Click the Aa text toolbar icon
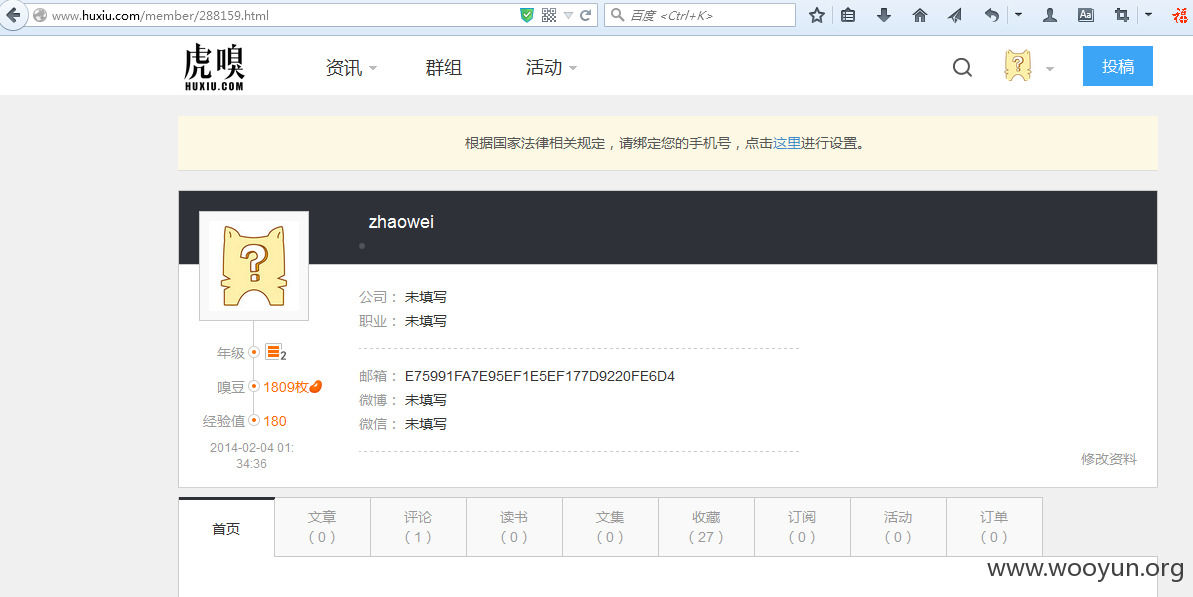 1086,15
